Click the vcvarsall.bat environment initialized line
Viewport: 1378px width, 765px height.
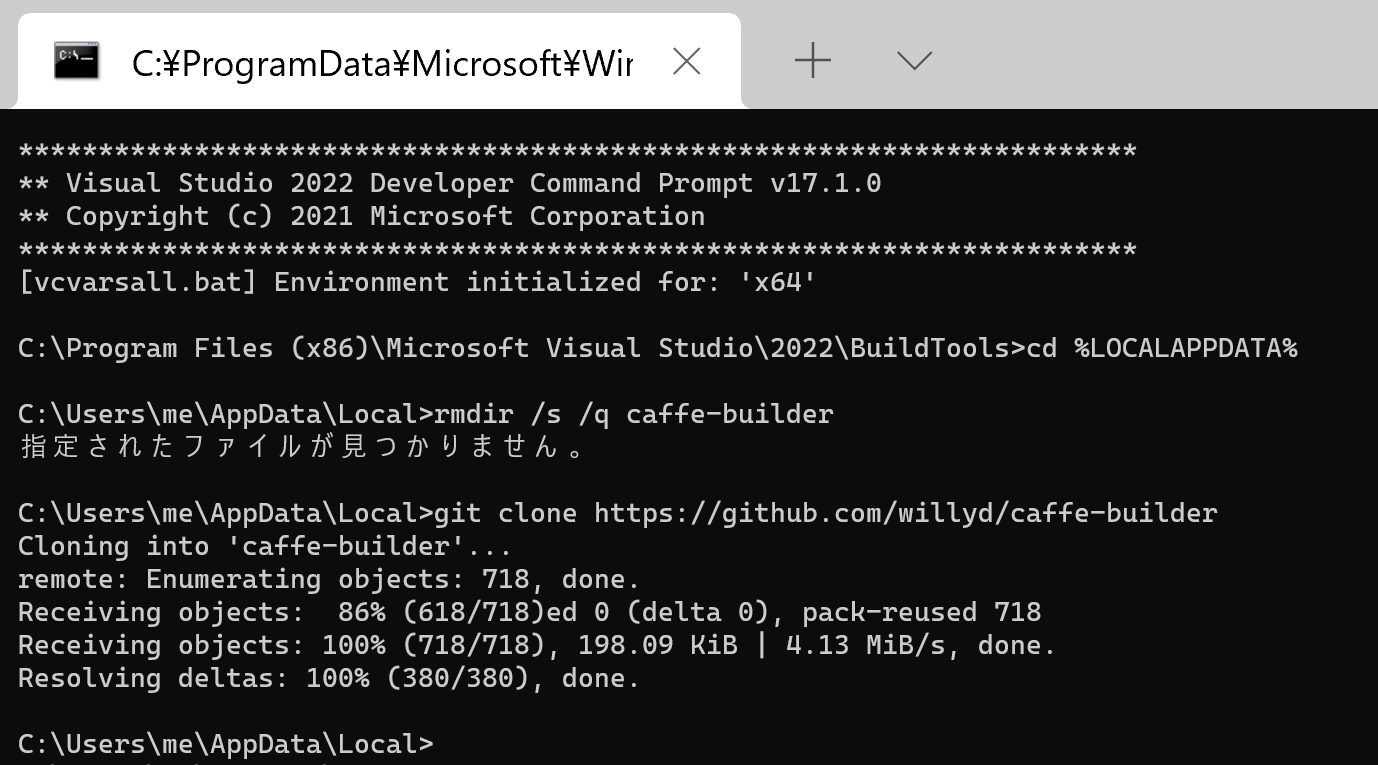(418, 282)
